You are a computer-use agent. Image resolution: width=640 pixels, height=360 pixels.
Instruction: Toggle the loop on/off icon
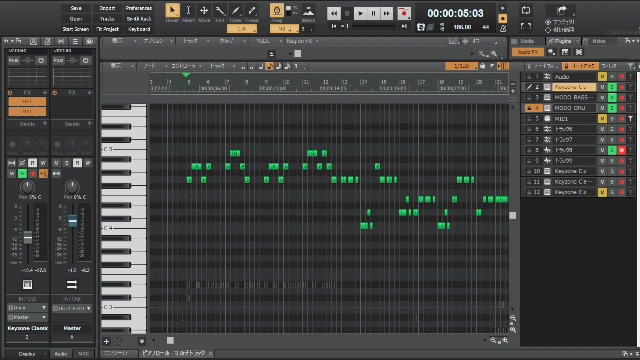click(x=526, y=11)
